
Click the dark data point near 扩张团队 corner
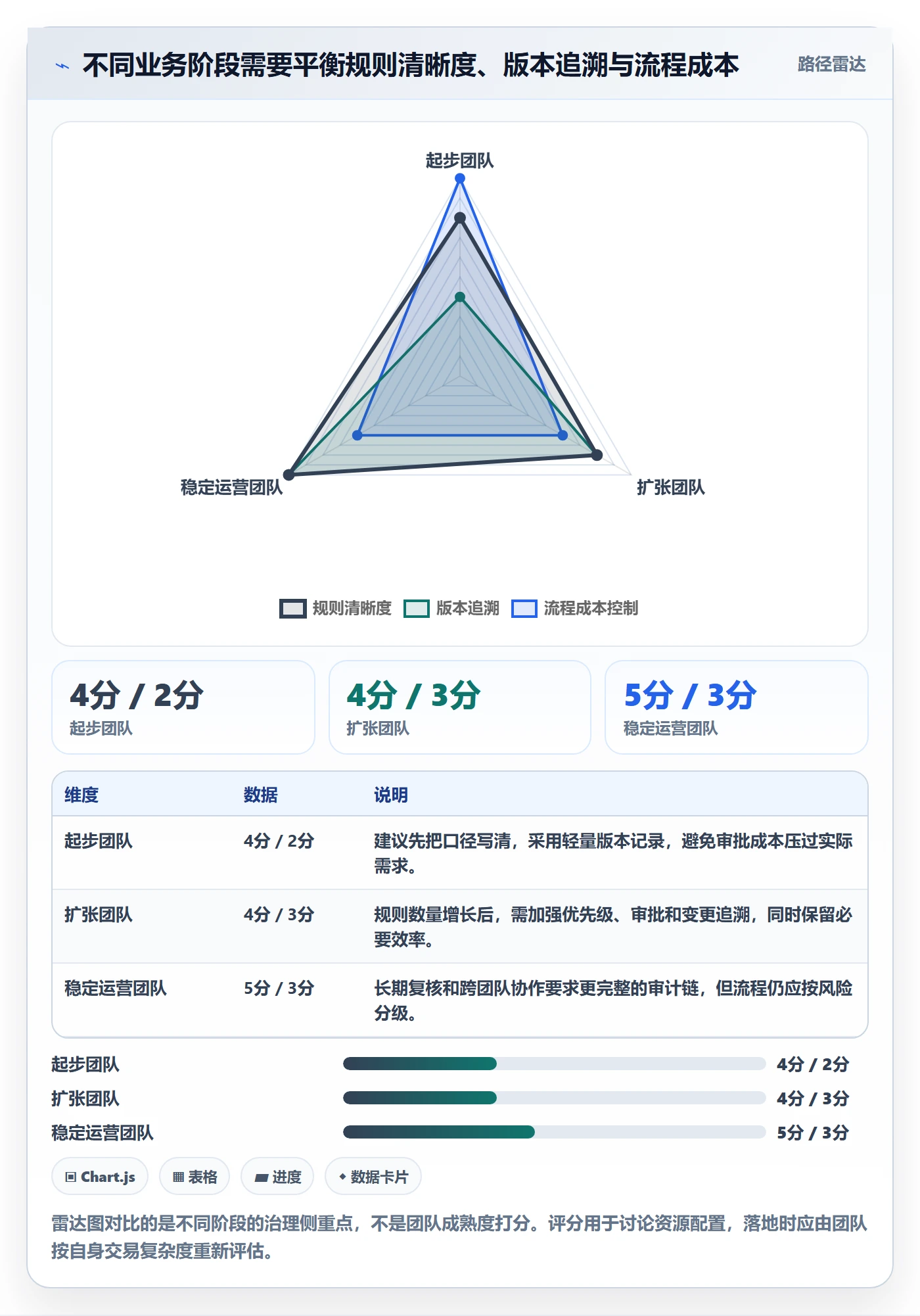597,455
